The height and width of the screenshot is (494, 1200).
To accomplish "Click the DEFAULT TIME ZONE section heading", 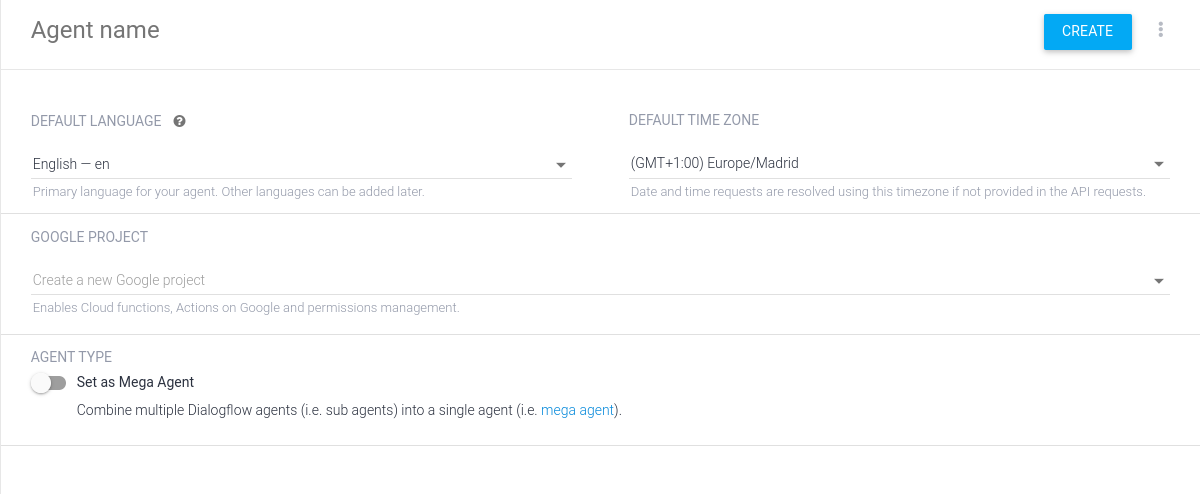I will pos(693,120).
